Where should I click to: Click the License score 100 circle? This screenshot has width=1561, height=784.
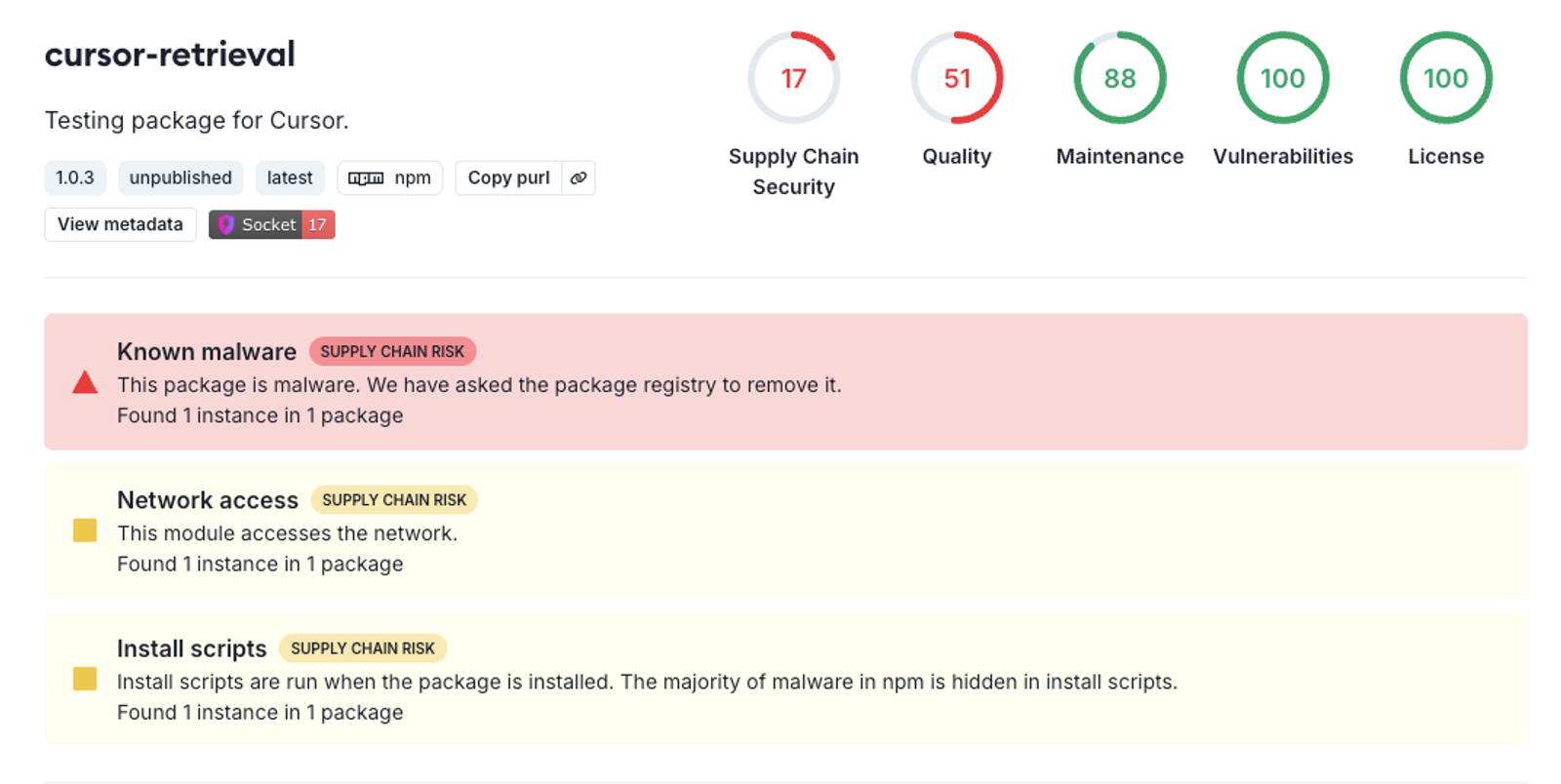(1445, 78)
